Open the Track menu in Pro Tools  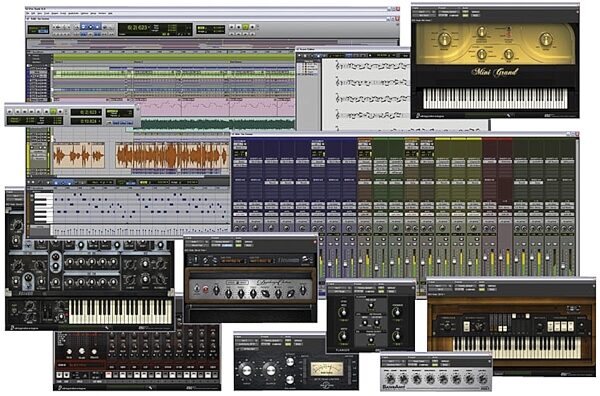tap(47, 13)
